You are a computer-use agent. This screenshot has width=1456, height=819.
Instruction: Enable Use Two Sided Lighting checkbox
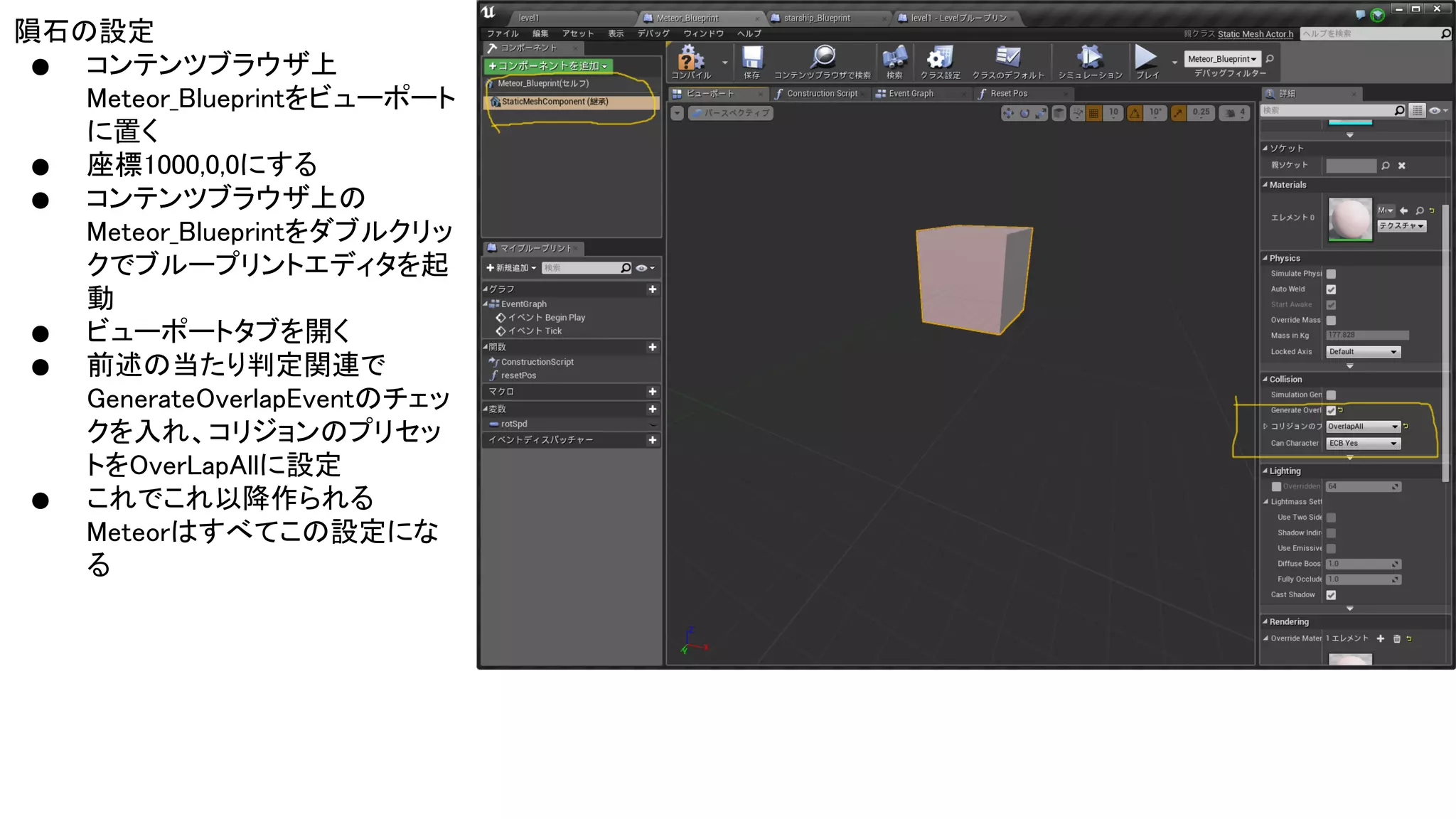[x=1331, y=518]
